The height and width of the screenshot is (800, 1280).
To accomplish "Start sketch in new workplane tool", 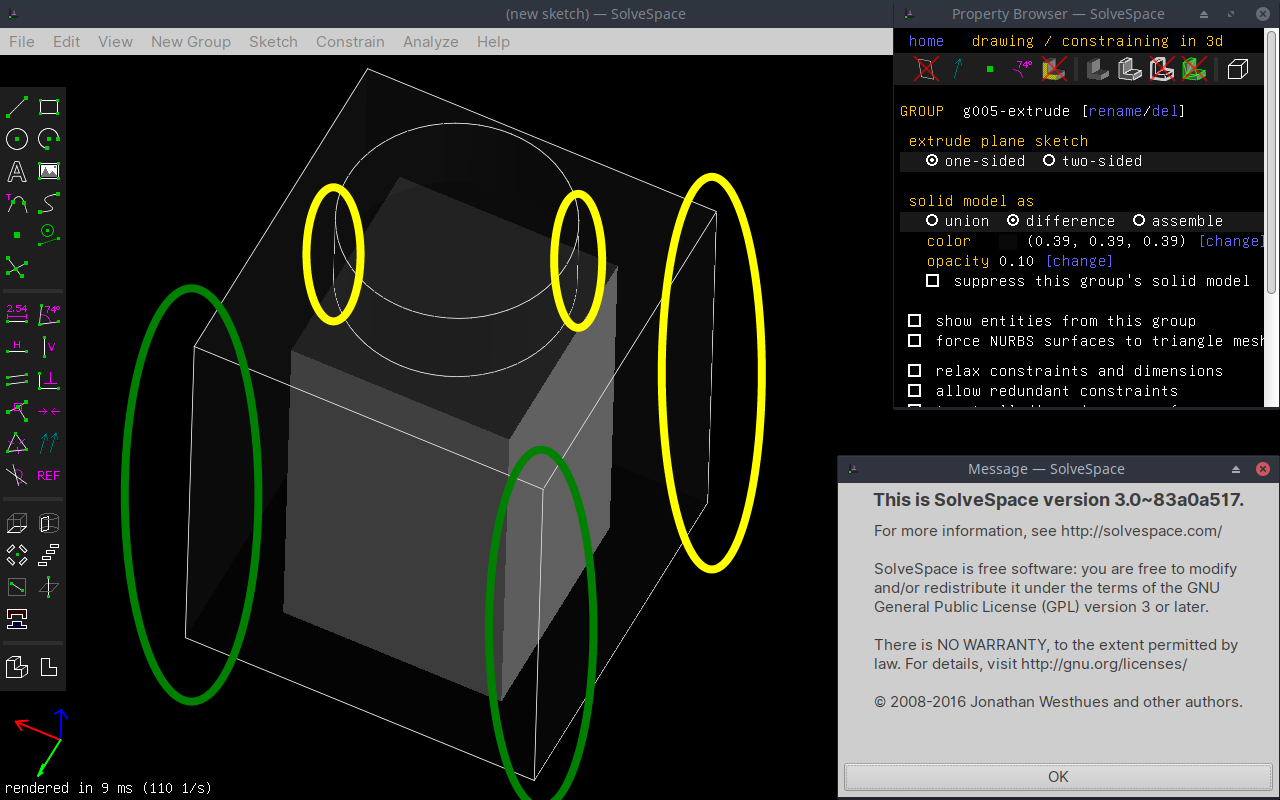I will click(x=17, y=587).
